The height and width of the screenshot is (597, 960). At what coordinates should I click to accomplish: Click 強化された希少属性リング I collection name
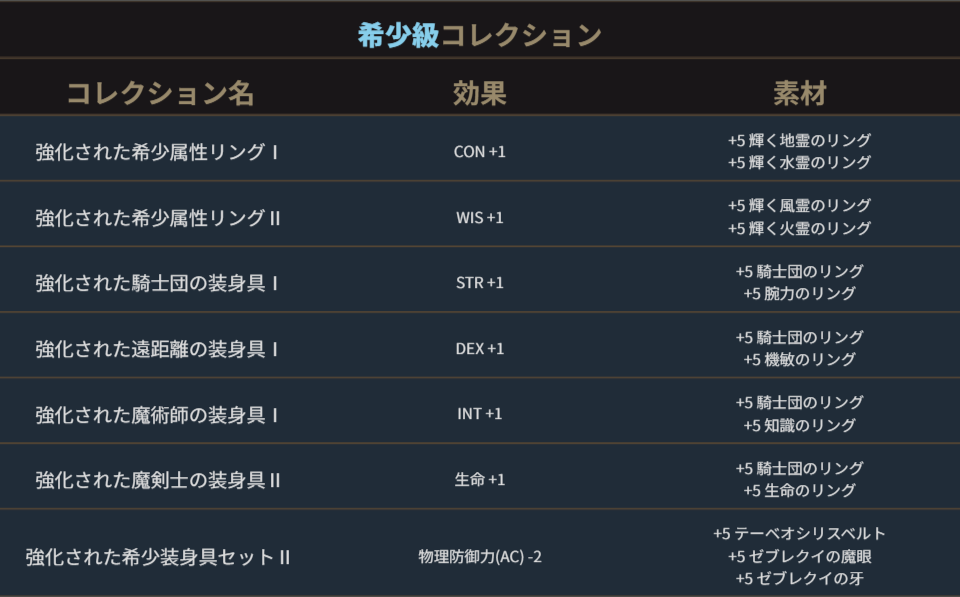[x=157, y=152]
